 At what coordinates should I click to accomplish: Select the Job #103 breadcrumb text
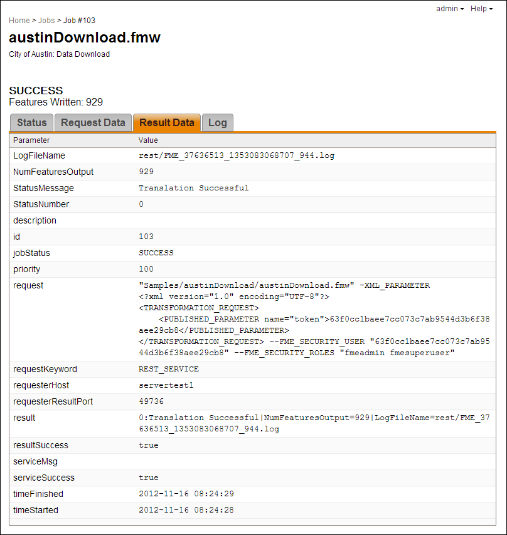click(79, 20)
